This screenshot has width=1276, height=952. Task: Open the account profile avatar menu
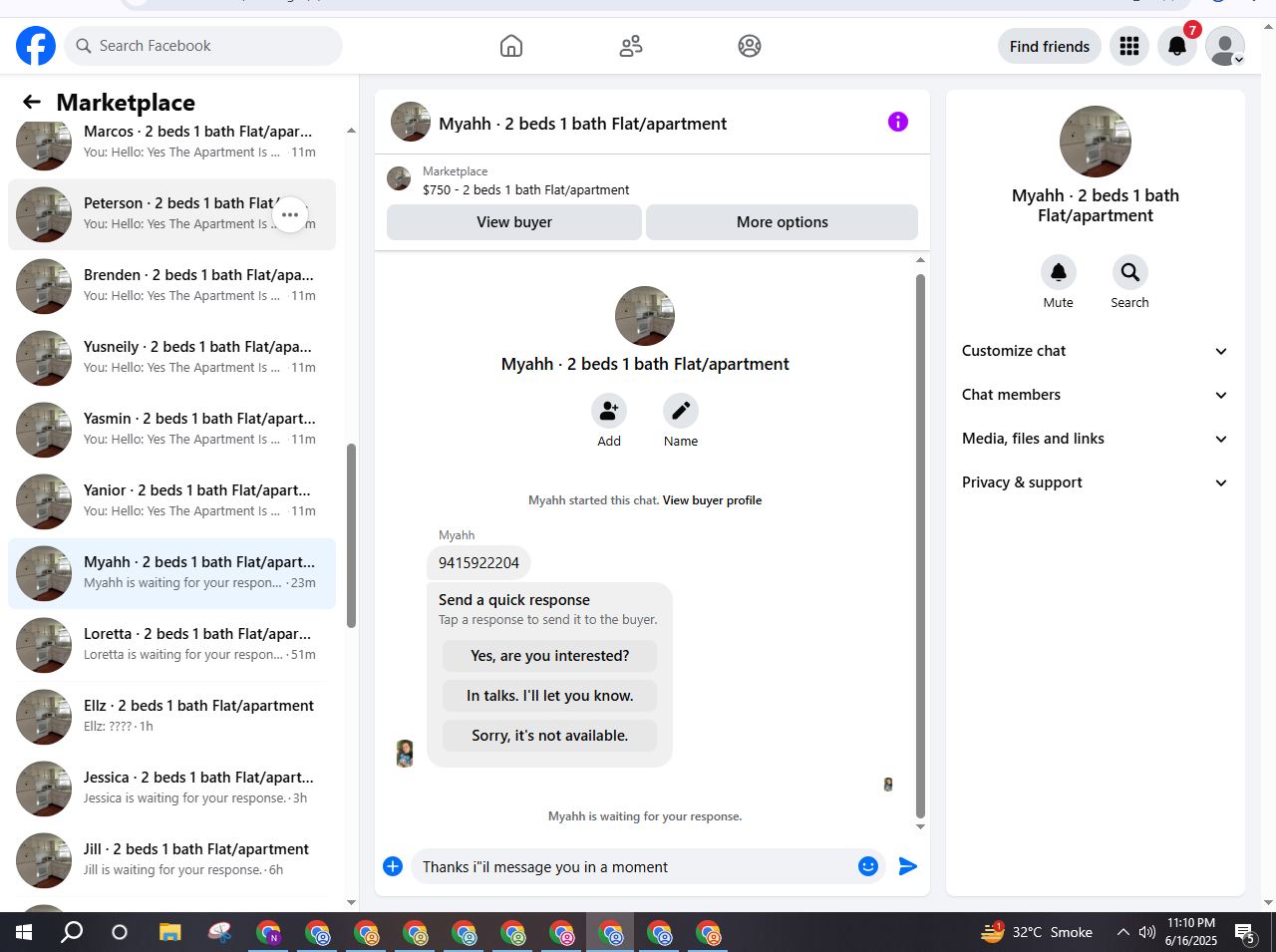pyautogui.click(x=1225, y=46)
